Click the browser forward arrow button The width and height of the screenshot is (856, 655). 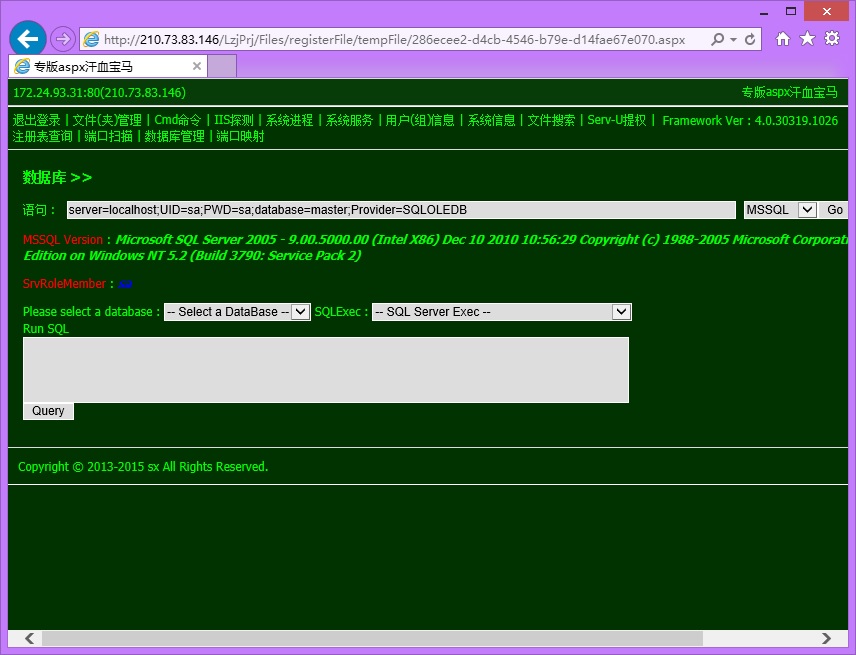(x=63, y=39)
